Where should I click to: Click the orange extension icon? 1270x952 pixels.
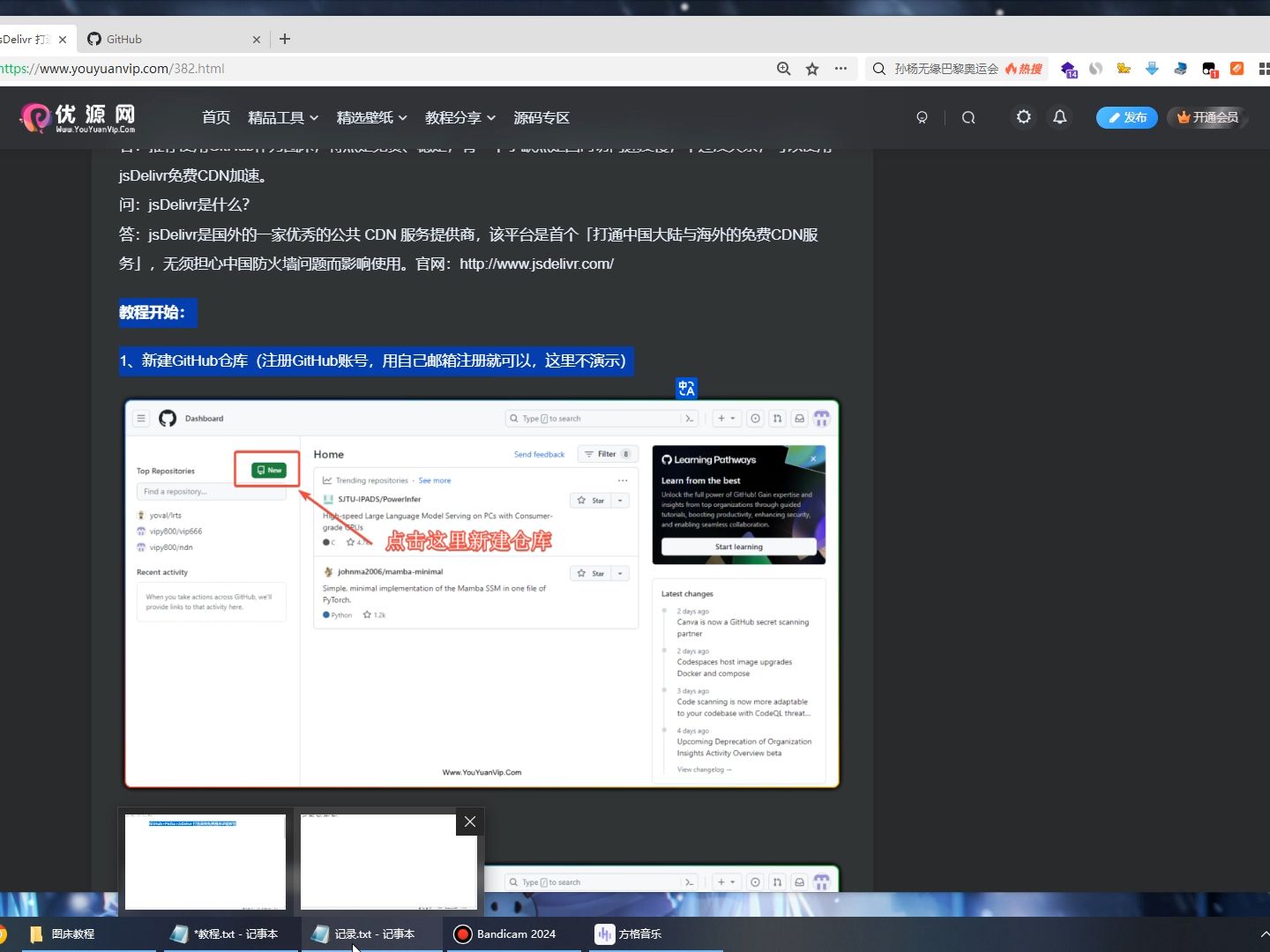1237,69
